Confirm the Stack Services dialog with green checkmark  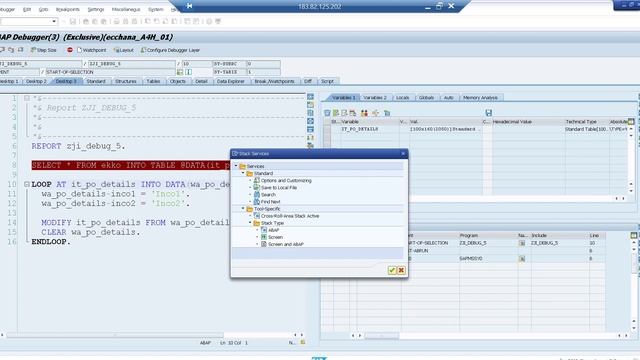pyautogui.click(x=392, y=270)
